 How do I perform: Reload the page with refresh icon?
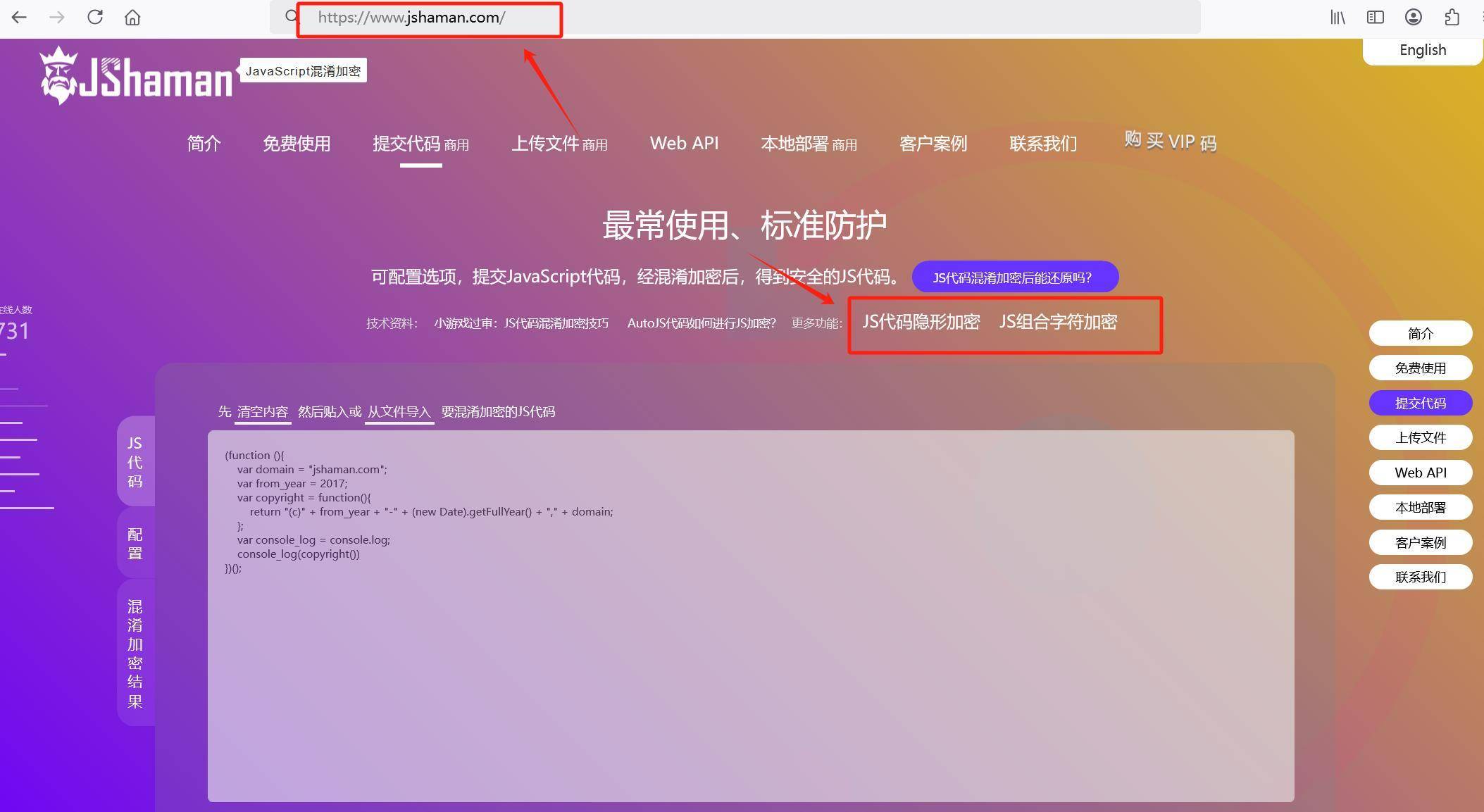tap(95, 18)
